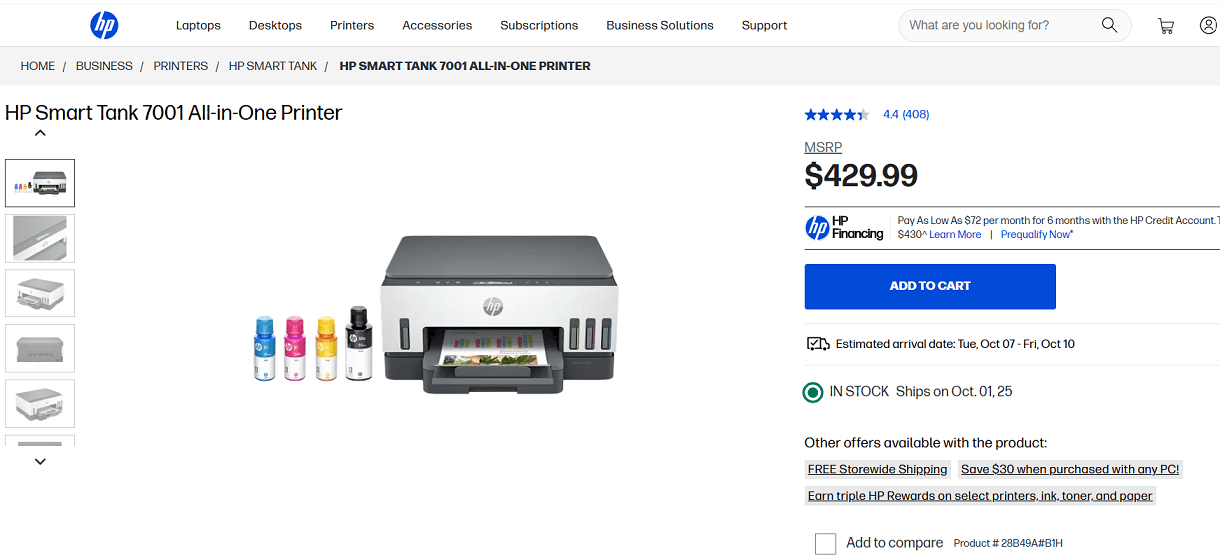Check the Add to compare checkbox
Viewport: 1220px width, 558px height.
[825, 543]
